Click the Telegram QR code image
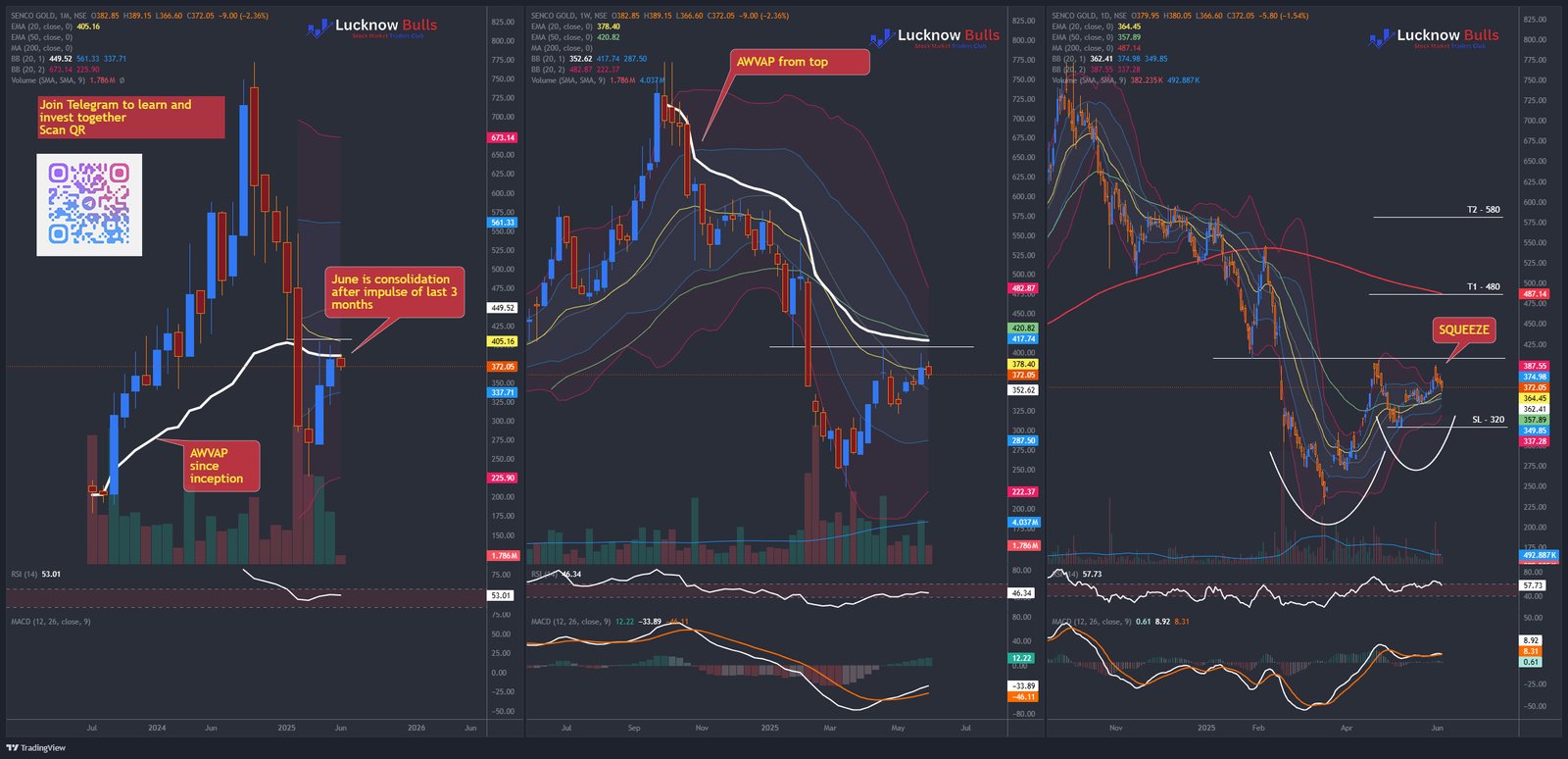Screen dimensions: 1568x759 pos(89,205)
